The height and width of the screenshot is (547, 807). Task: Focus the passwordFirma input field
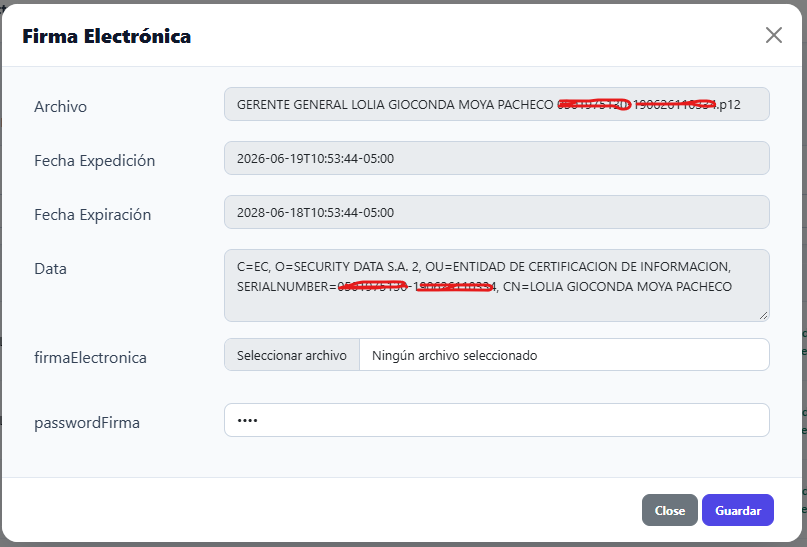(x=497, y=420)
